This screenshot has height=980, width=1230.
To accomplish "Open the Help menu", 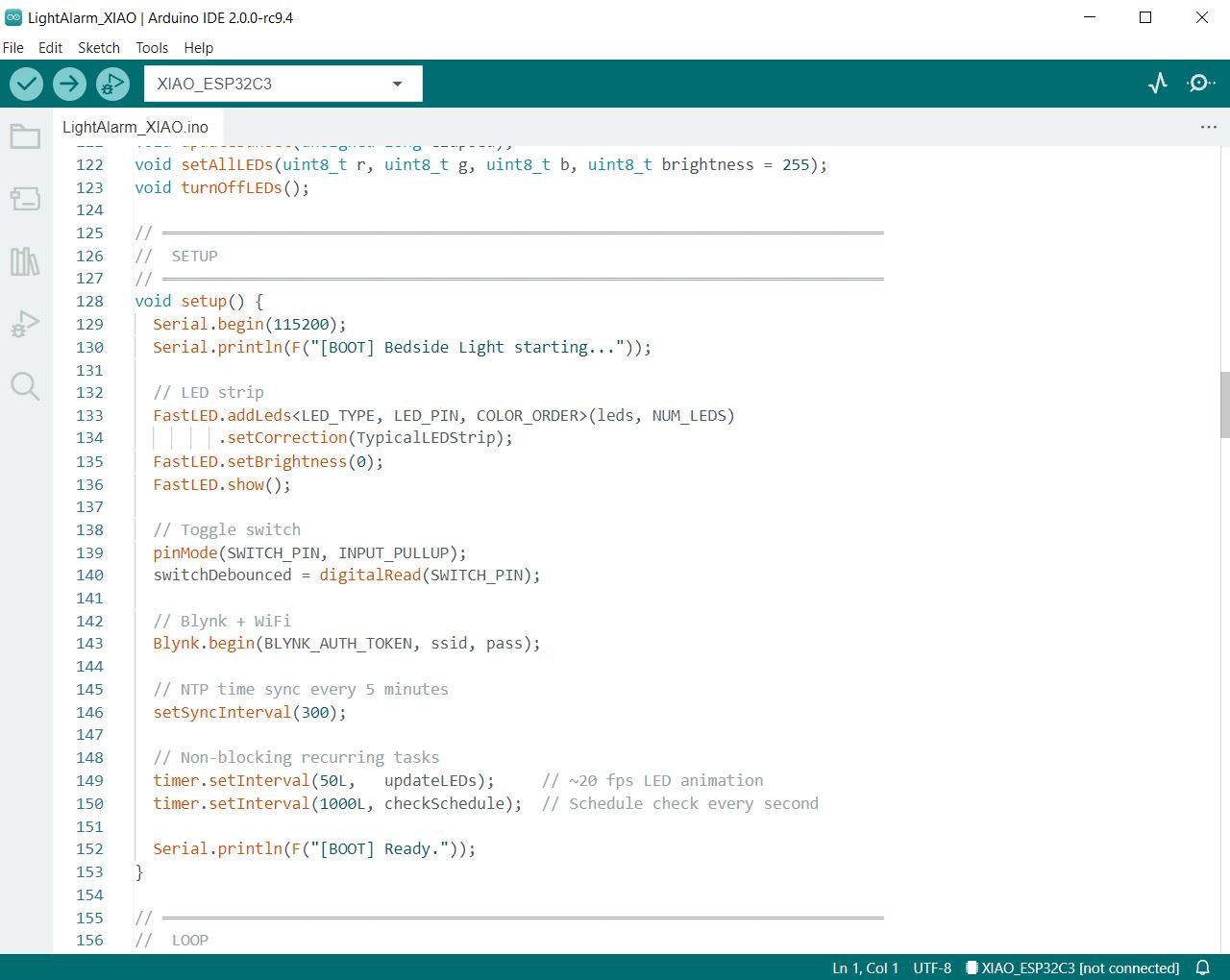I will [x=199, y=48].
